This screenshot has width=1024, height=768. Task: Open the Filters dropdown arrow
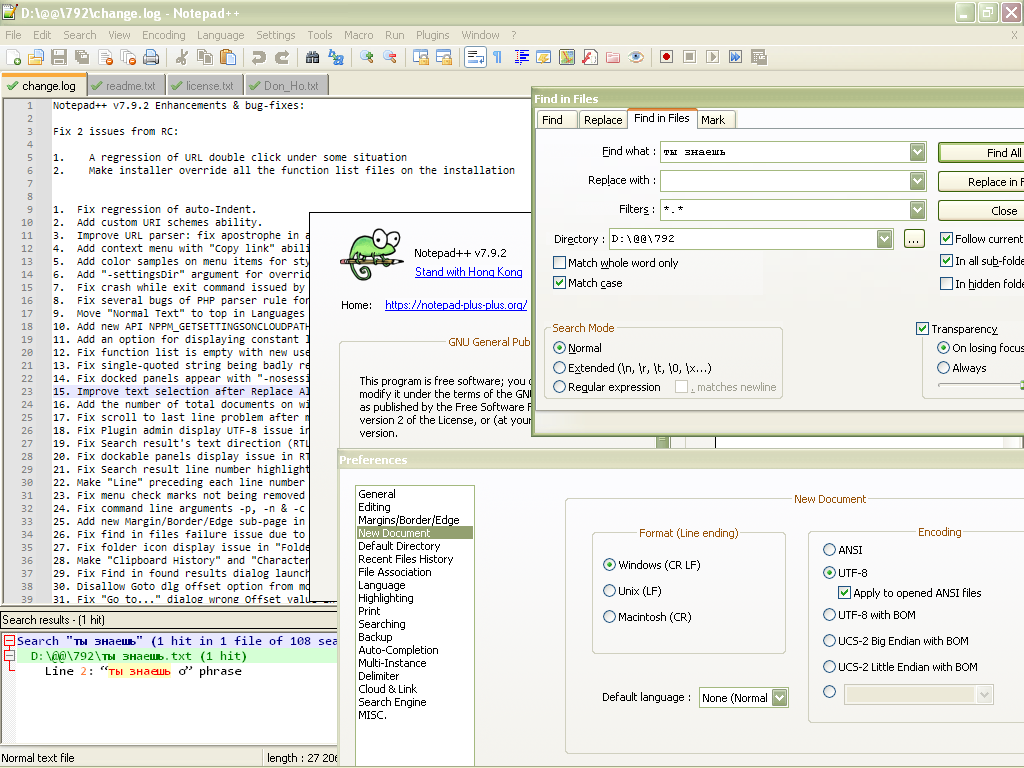pos(918,210)
